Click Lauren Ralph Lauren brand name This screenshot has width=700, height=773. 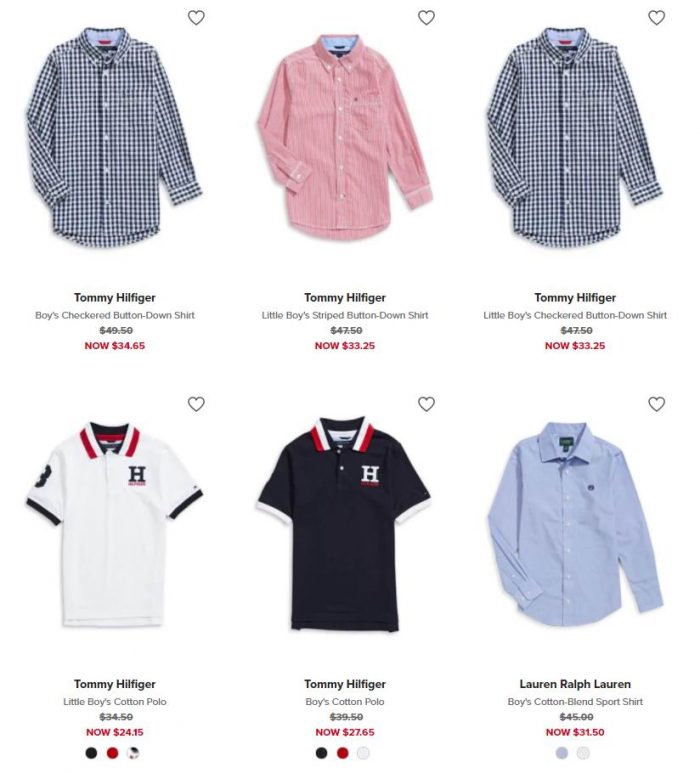(x=575, y=684)
